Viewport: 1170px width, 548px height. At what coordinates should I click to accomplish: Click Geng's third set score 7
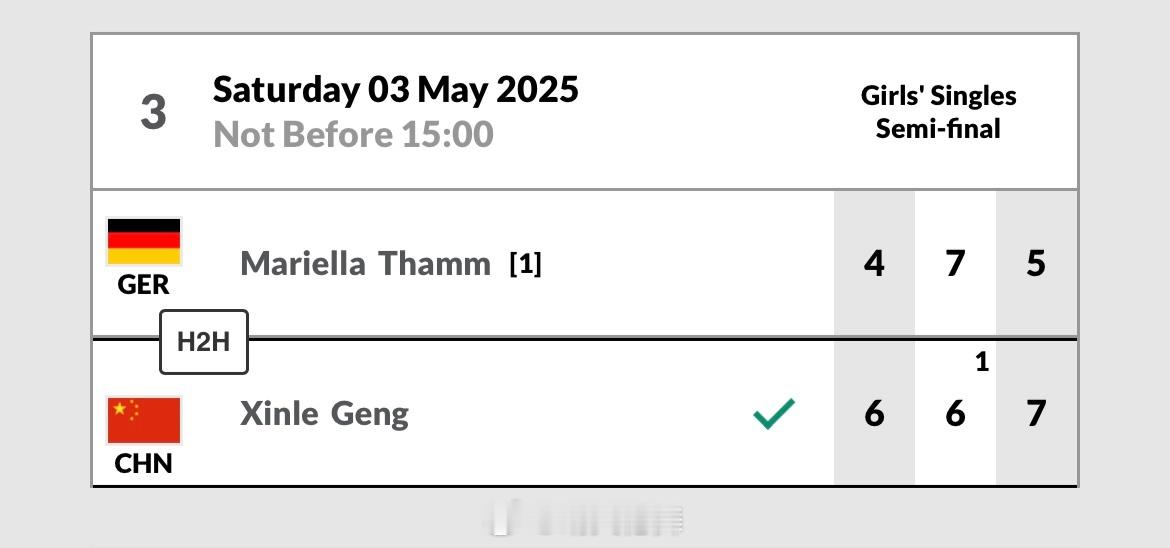(1036, 414)
